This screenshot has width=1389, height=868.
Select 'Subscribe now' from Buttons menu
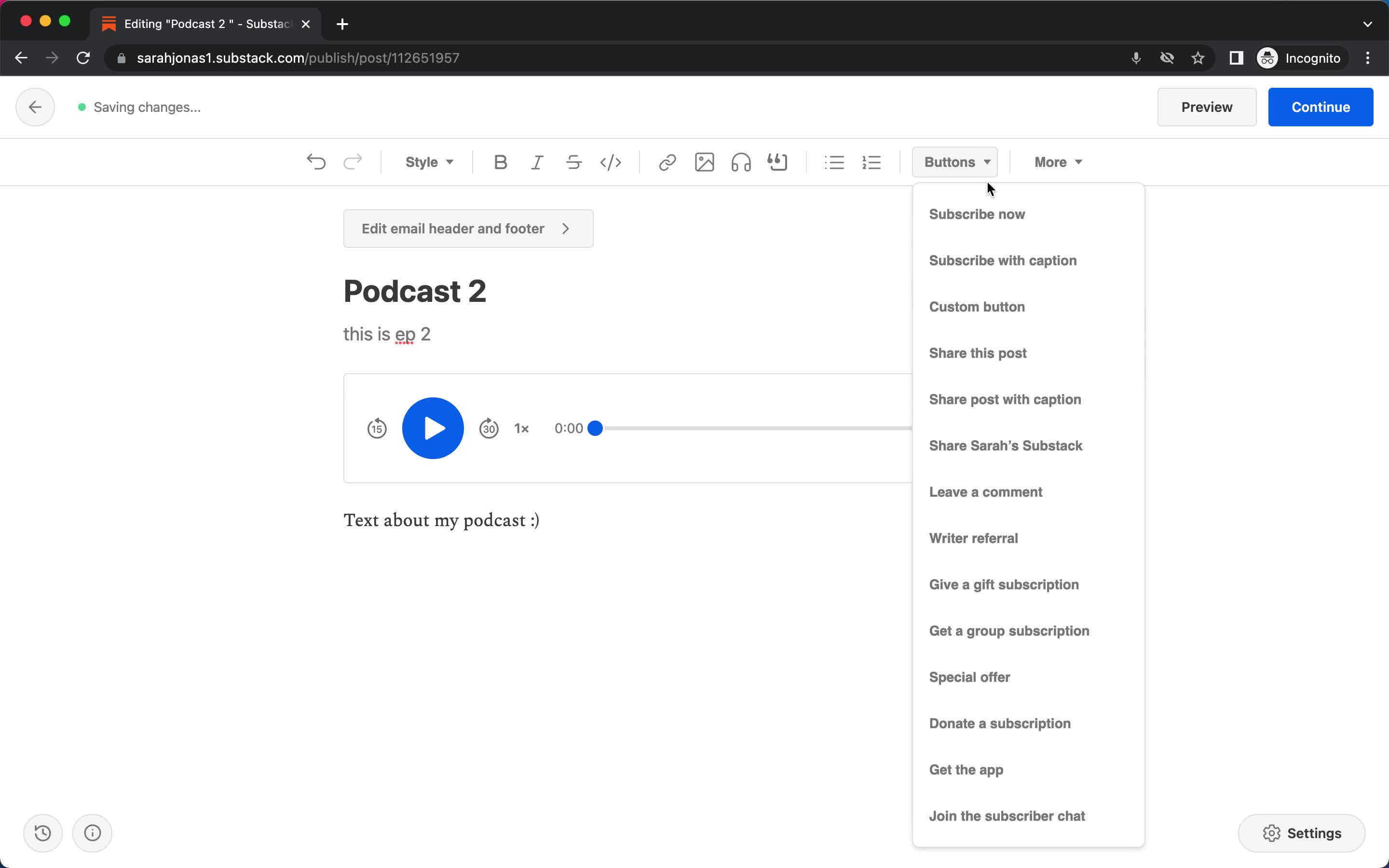point(977,214)
